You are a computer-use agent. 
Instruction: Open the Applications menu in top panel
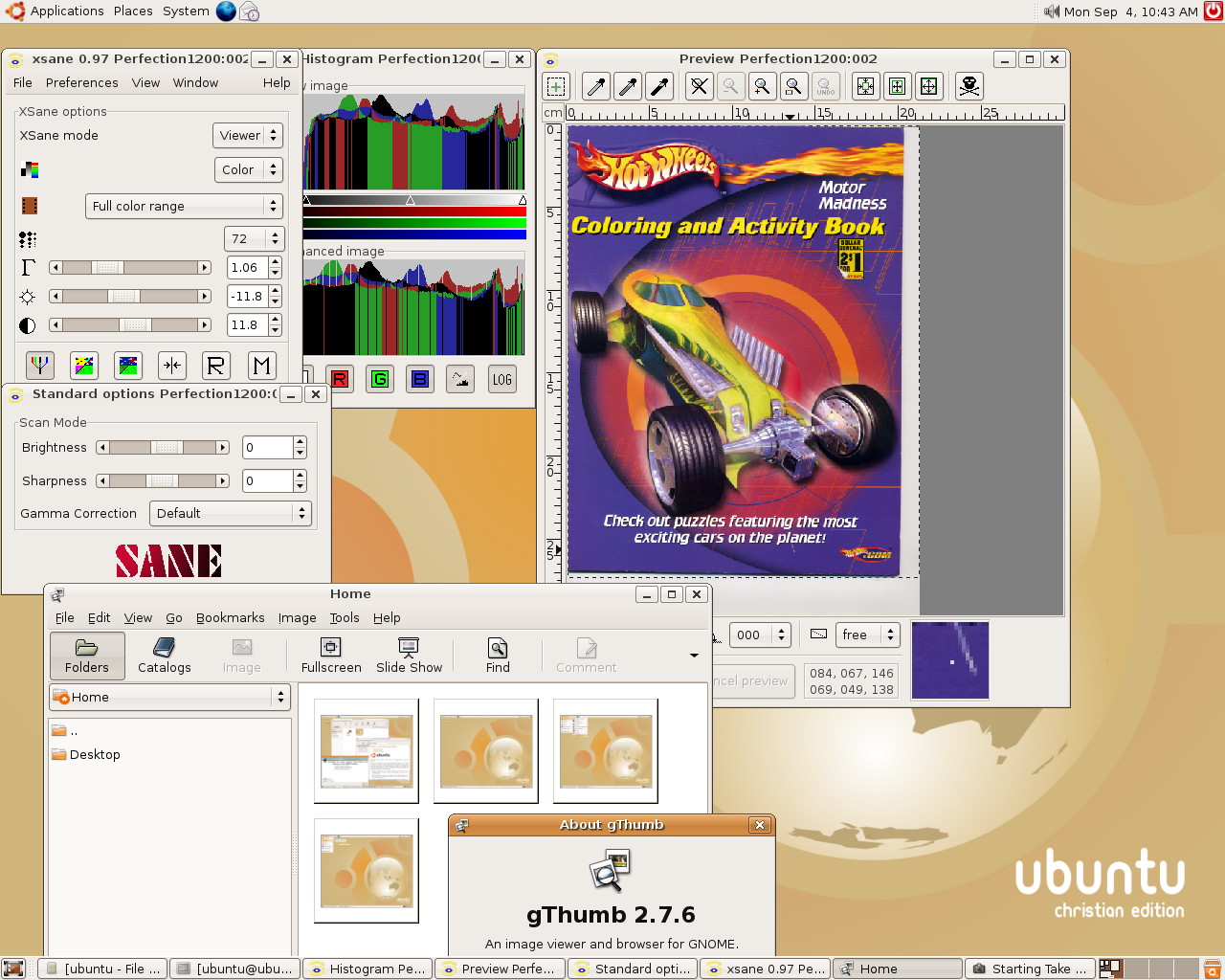67,11
